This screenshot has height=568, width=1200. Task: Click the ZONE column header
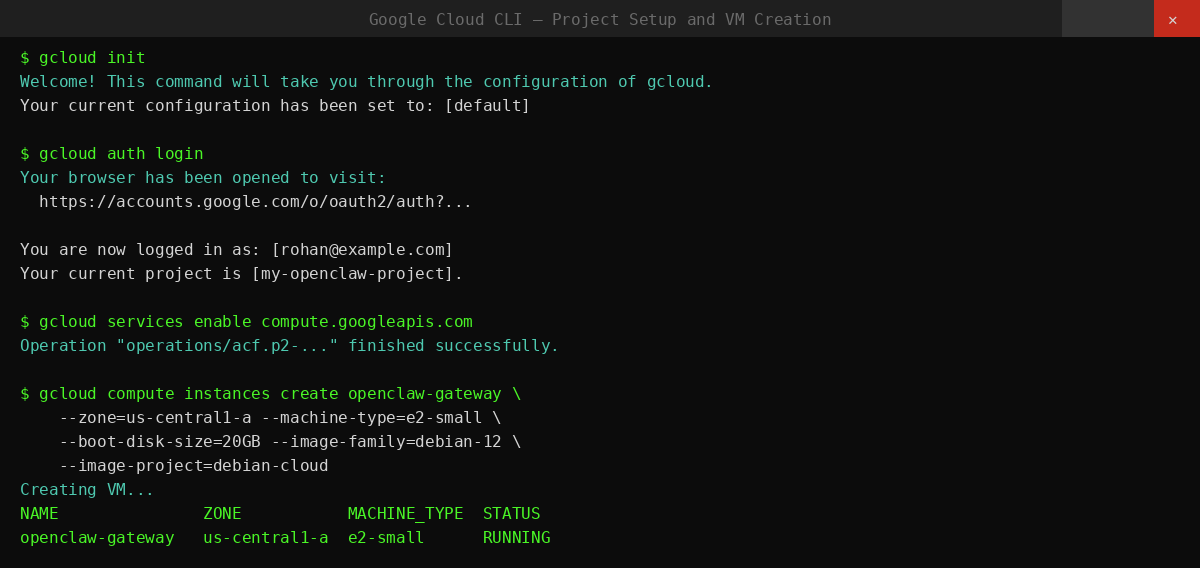pyautogui.click(x=222, y=514)
